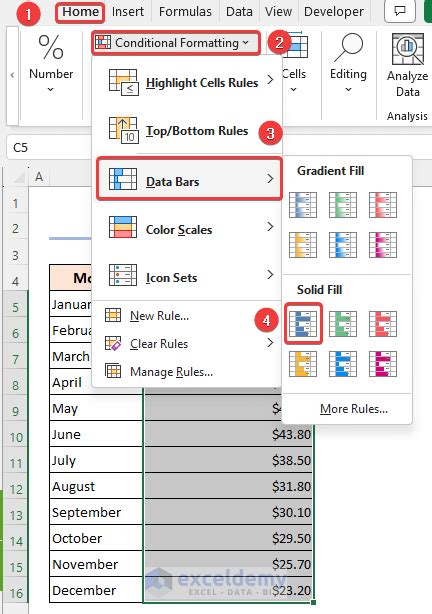Click the Top/Bottom Rules icon

(x=123, y=130)
